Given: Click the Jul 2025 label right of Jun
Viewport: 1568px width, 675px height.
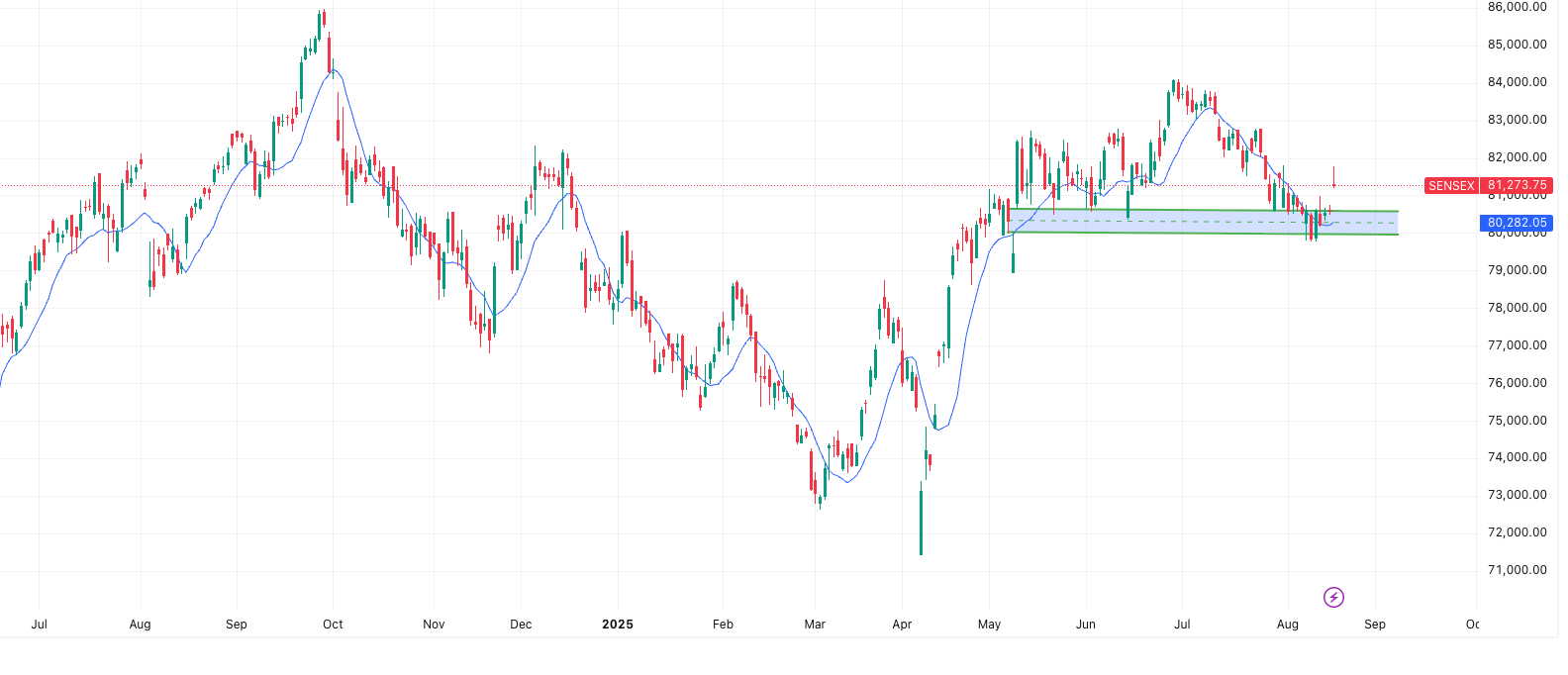Looking at the screenshot, I should [1182, 625].
